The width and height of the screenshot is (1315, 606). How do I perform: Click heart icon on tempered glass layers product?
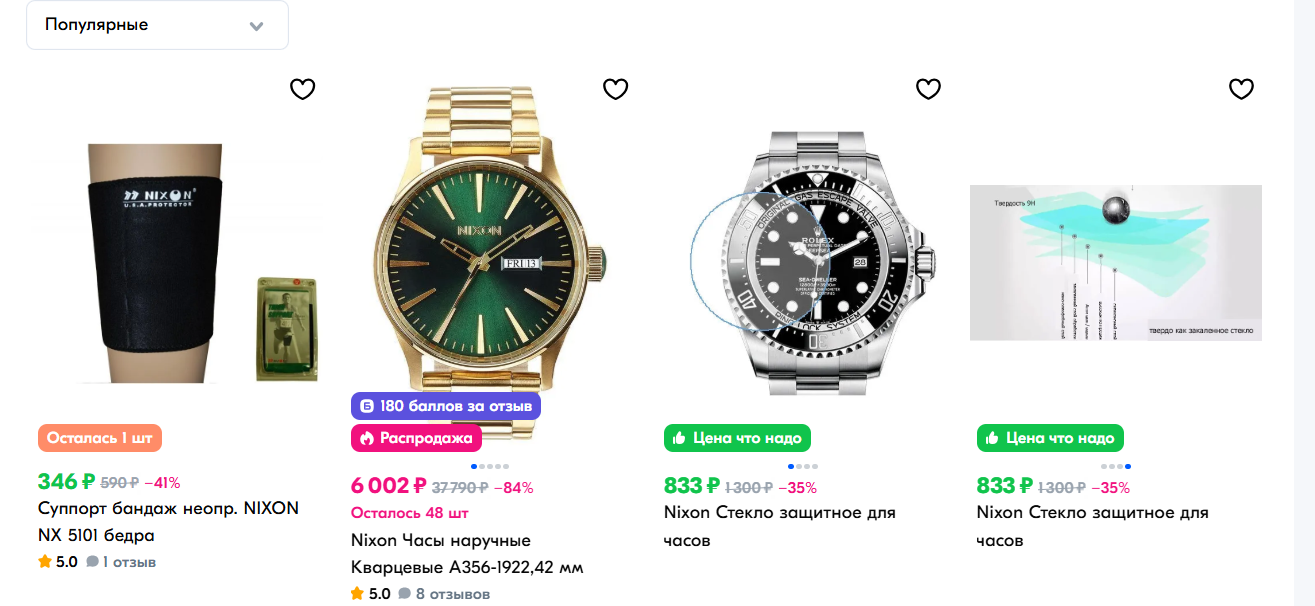click(x=1241, y=89)
